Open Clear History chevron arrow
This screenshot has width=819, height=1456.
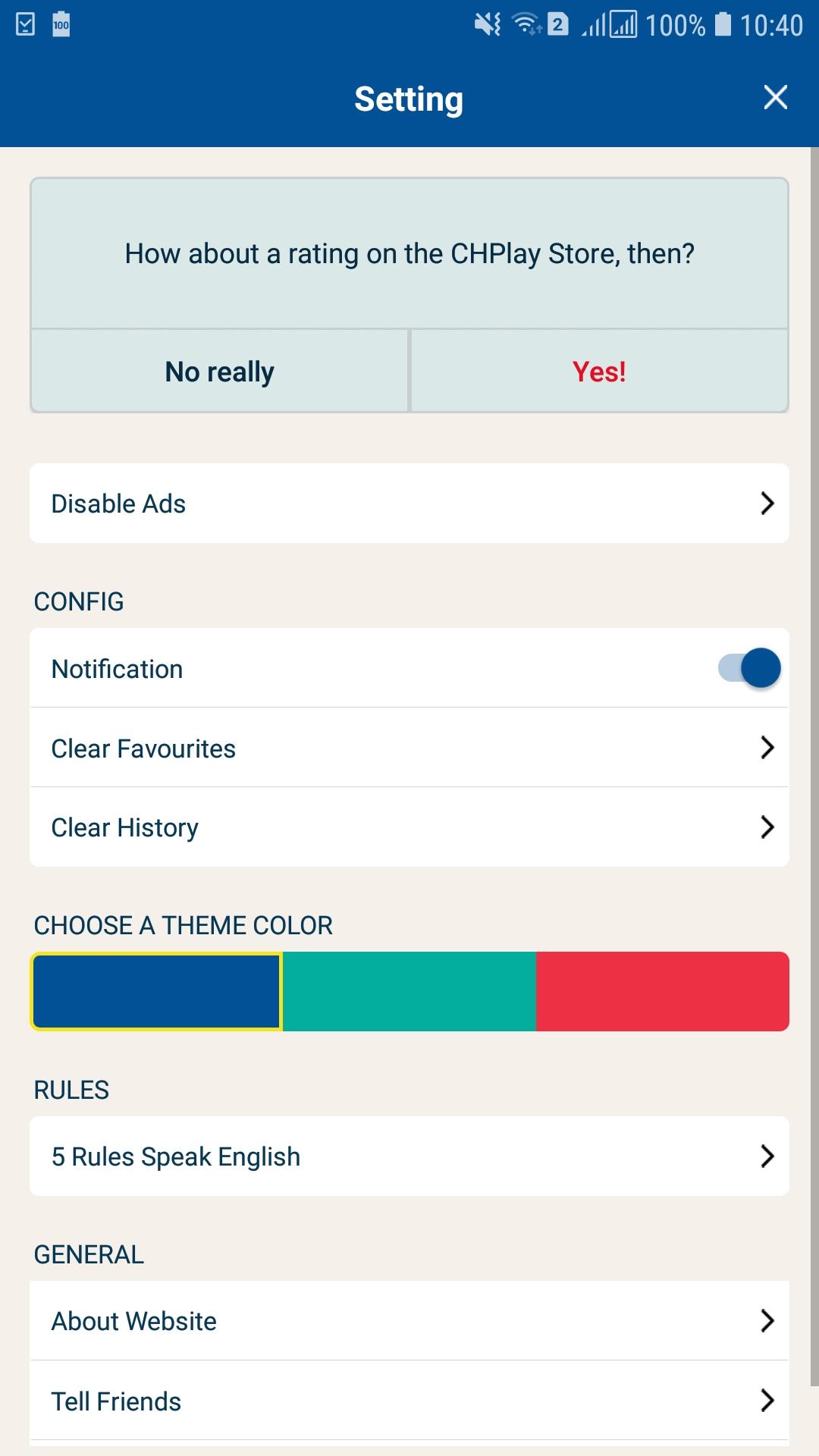coord(767,827)
